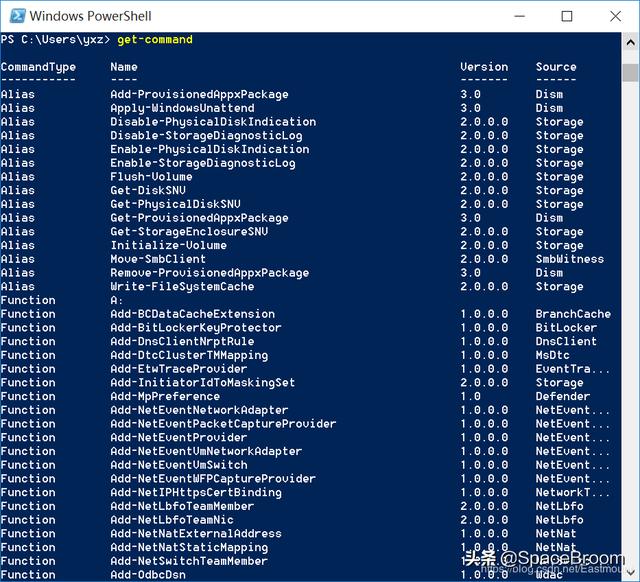Select Enable-StorageDiagnosticLog entry

point(203,163)
